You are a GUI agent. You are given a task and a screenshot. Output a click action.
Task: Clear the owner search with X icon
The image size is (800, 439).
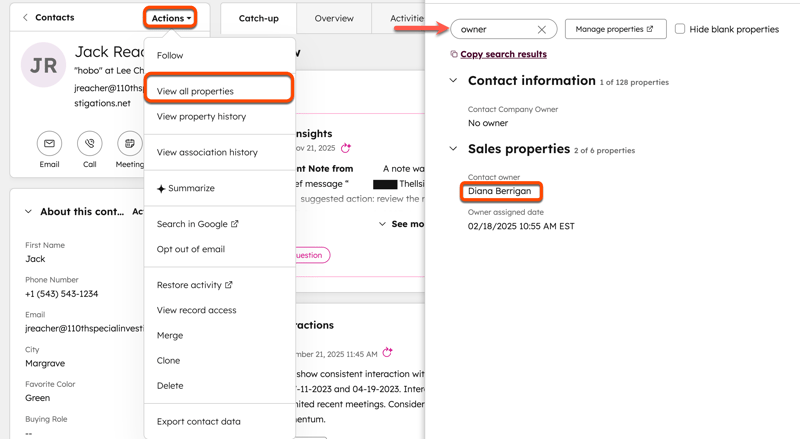(541, 30)
